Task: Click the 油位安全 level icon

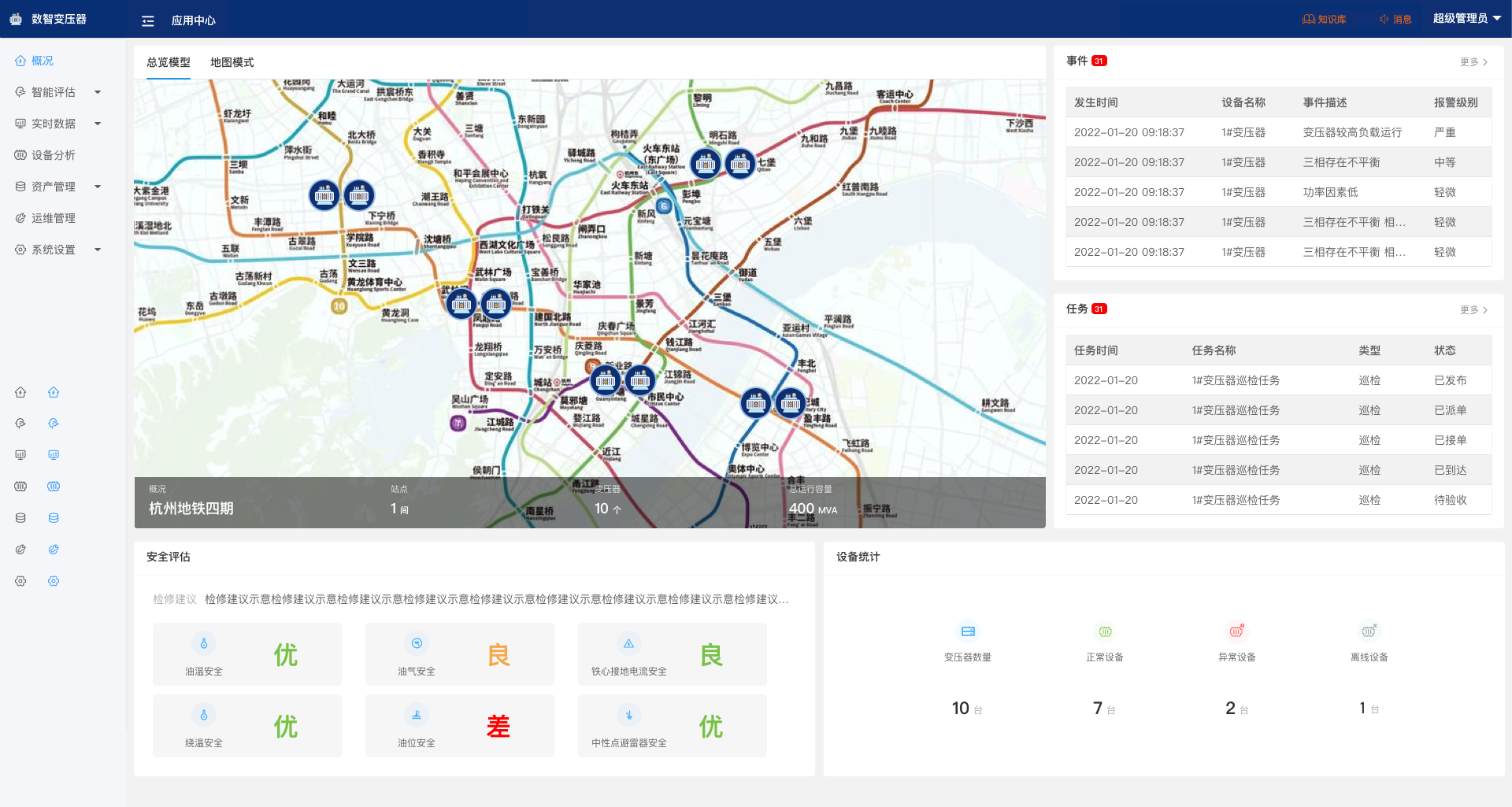Action: [x=417, y=715]
